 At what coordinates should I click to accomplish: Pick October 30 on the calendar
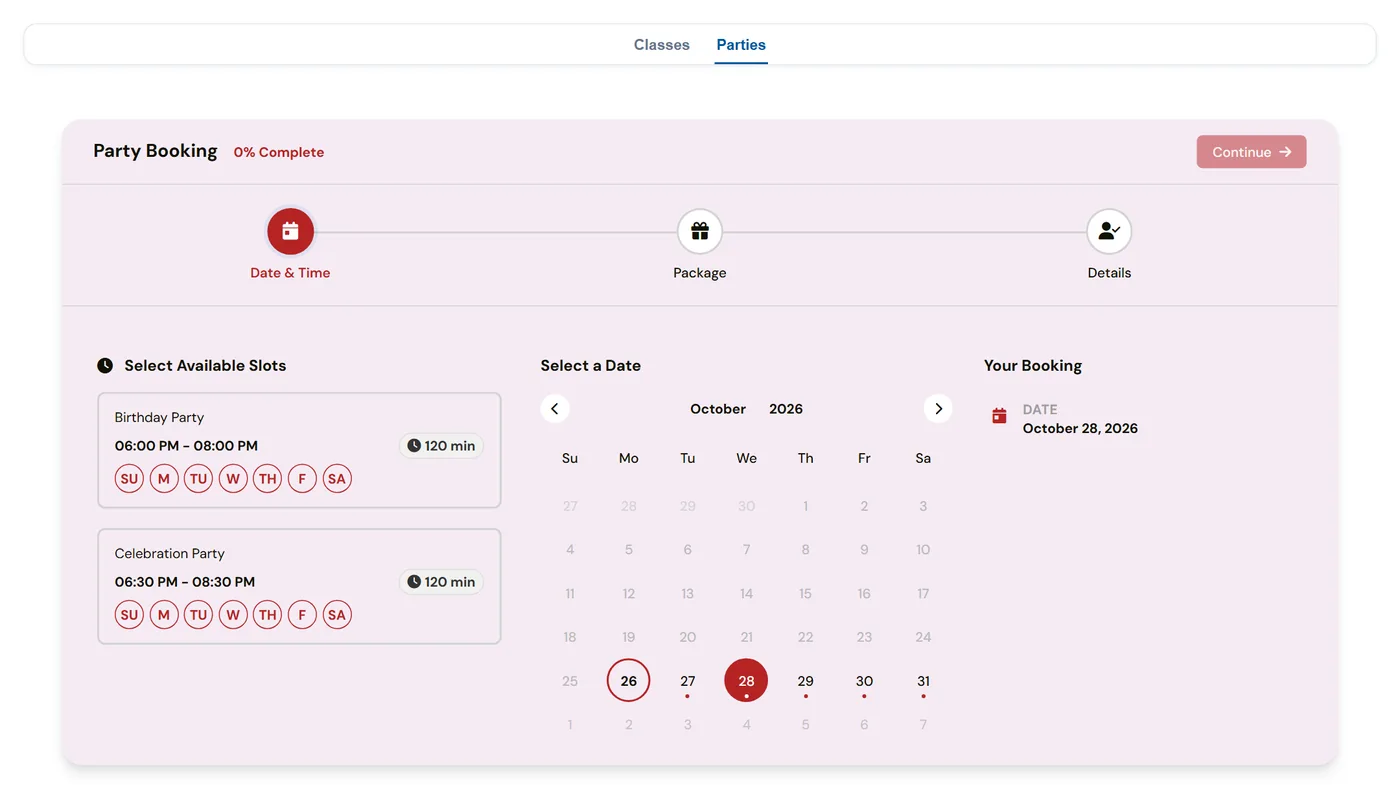pyautogui.click(x=864, y=681)
